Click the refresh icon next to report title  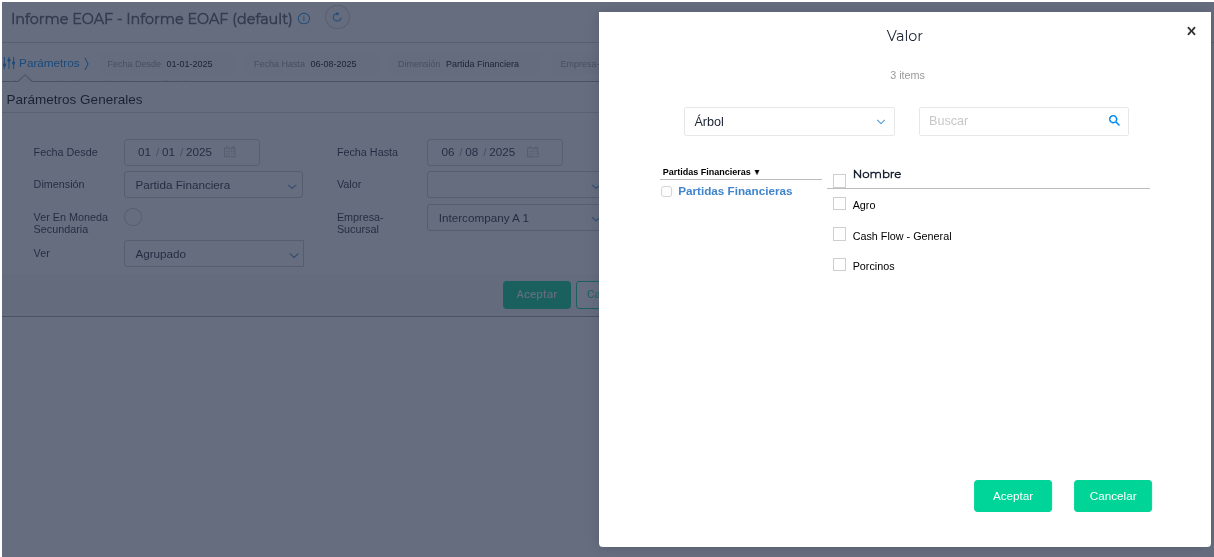click(x=337, y=17)
